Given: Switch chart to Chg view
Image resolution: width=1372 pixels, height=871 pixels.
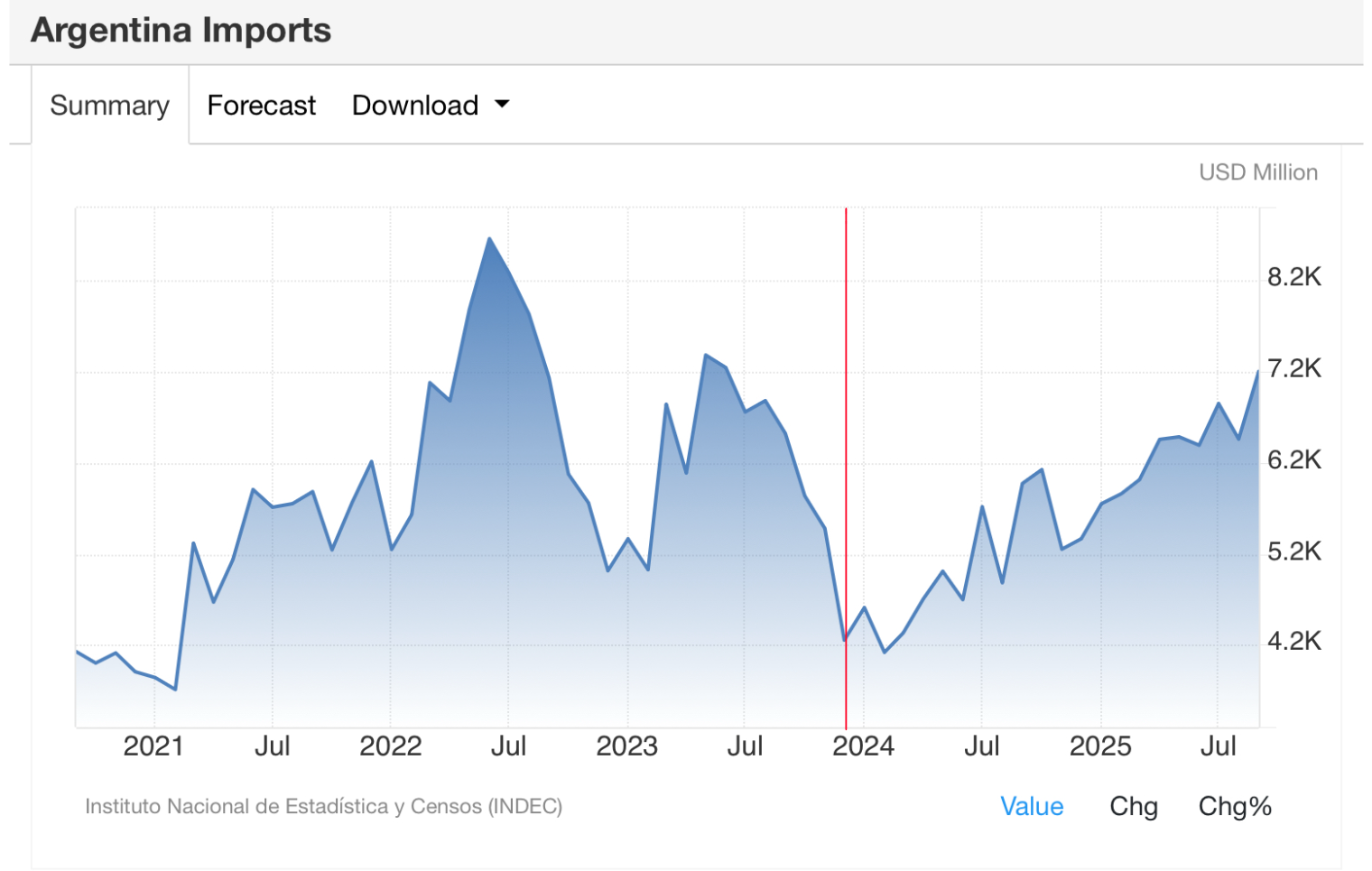Looking at the screenshot, I should coord(1133,806).
